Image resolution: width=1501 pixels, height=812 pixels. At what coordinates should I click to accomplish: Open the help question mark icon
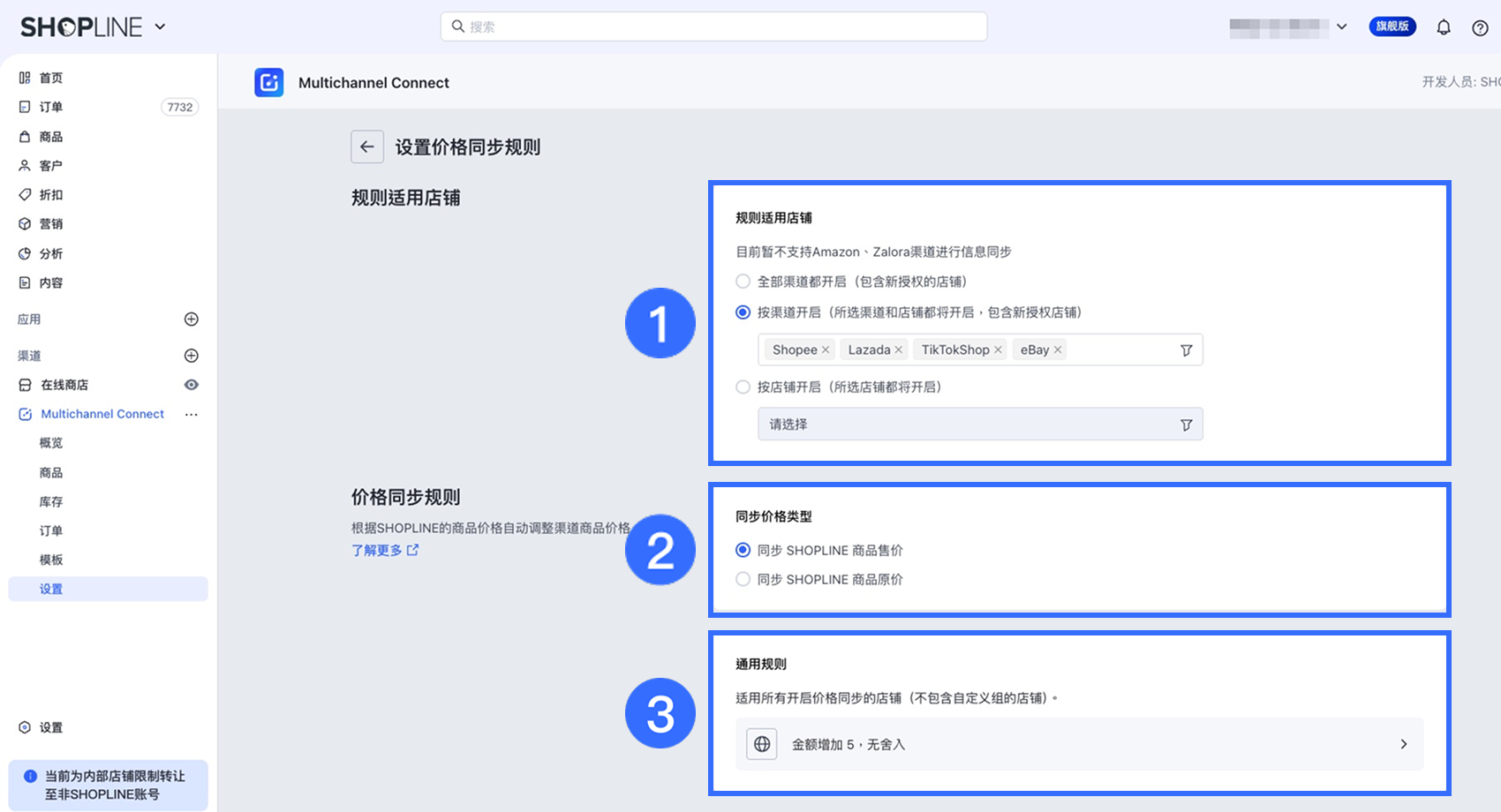point(1480,27)
